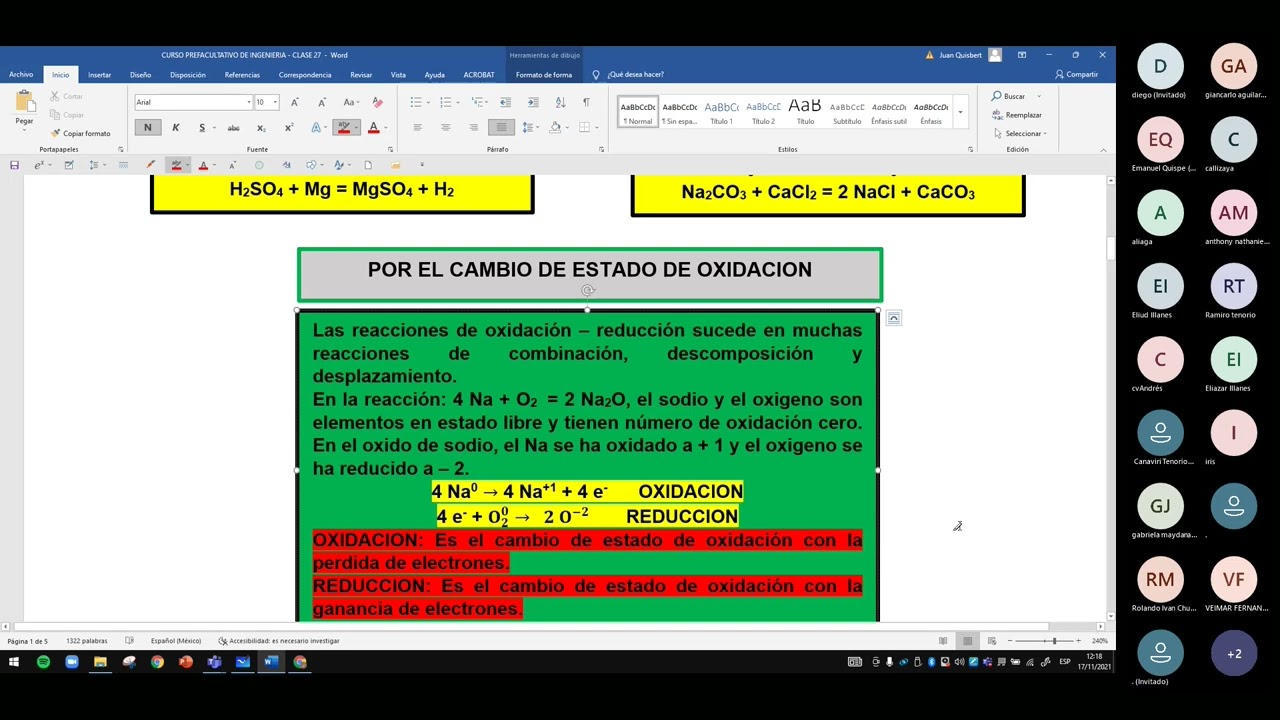Image resolution: width=1280 pixels, height=720 pixels.
Task: Click the Pegar paste icon
Action: point(24,103)
